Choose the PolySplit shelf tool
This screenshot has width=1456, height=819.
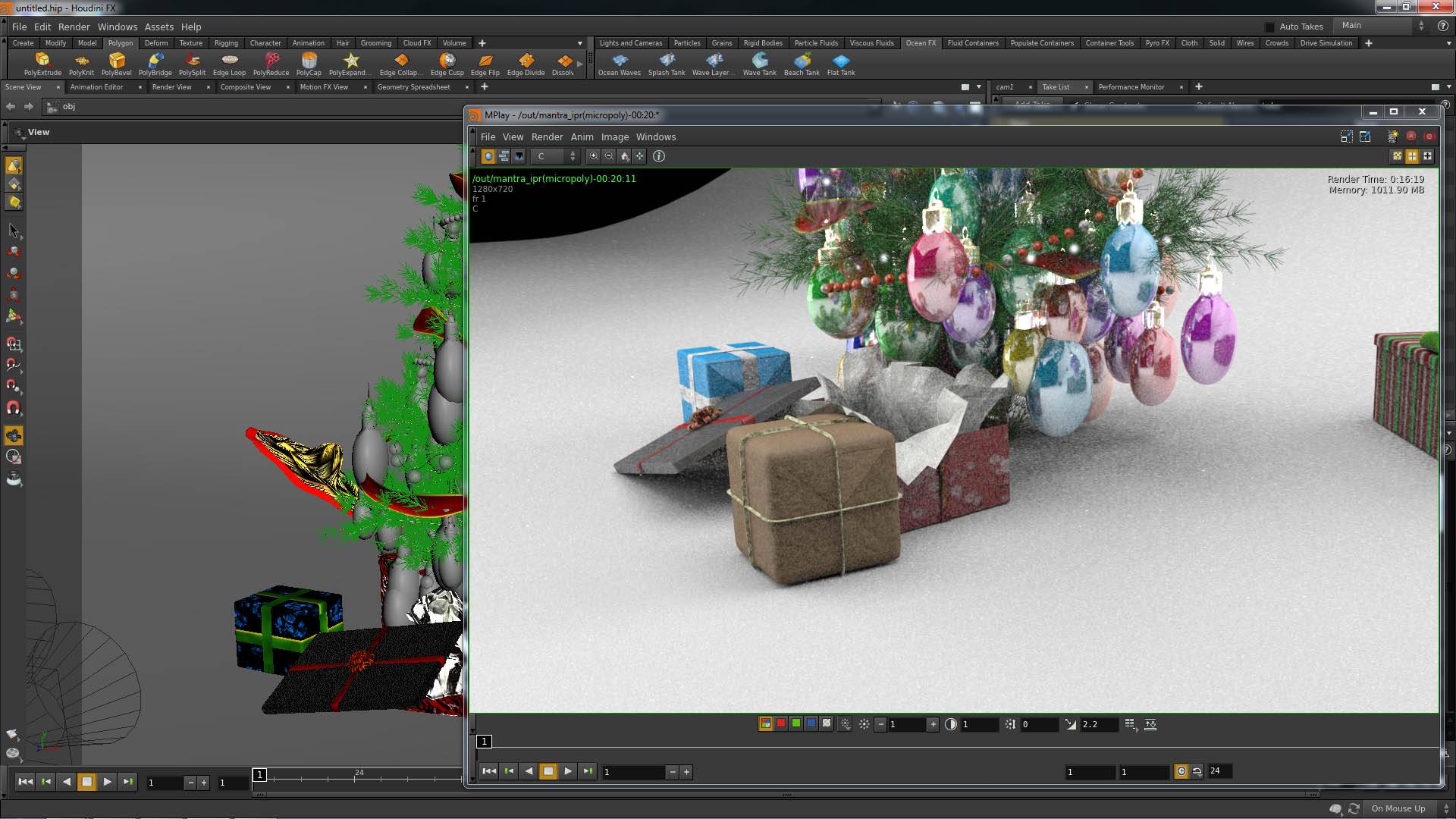192,64
